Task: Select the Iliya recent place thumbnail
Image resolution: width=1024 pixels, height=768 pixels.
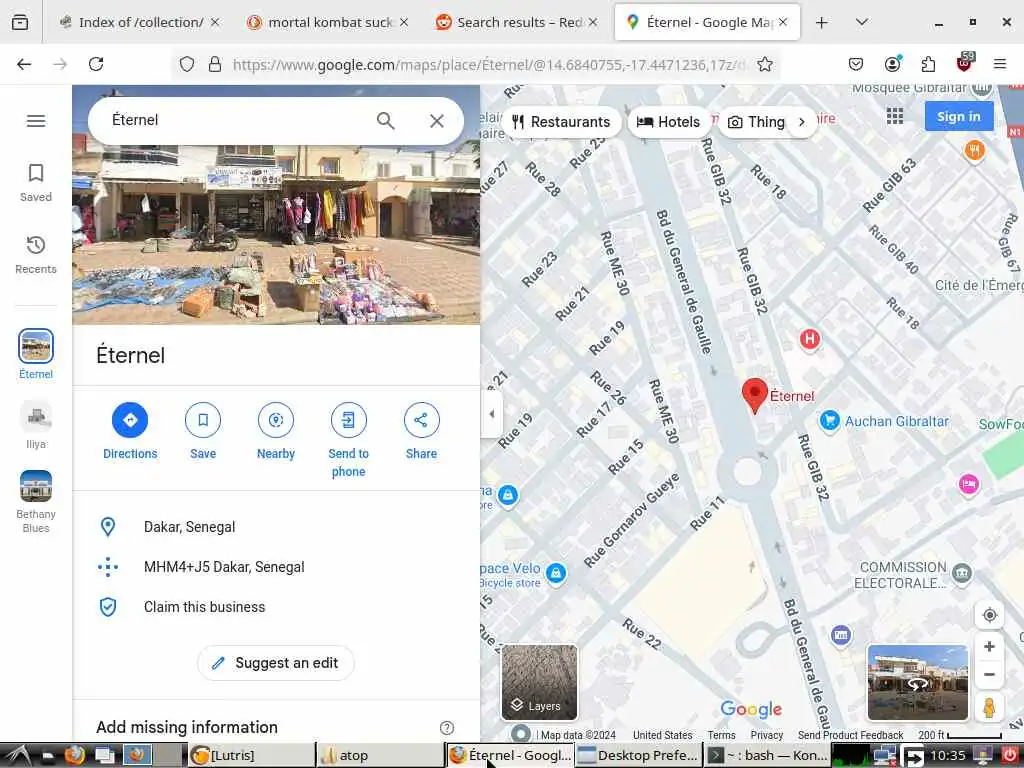Action: [x=36, y=416]
